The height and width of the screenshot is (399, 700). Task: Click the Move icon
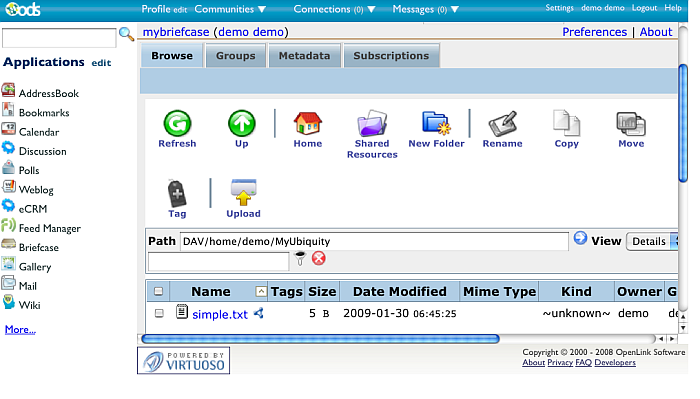click(631, 124)
